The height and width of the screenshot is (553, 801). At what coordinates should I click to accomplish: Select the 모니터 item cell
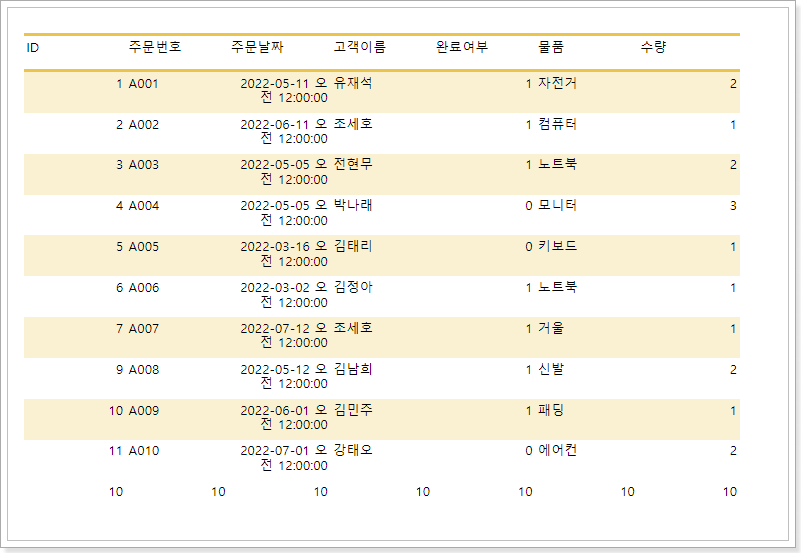pos(557,206)
